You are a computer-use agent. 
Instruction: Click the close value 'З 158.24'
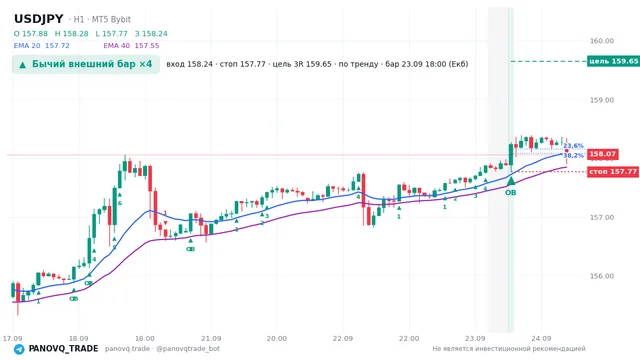[151, 33]
